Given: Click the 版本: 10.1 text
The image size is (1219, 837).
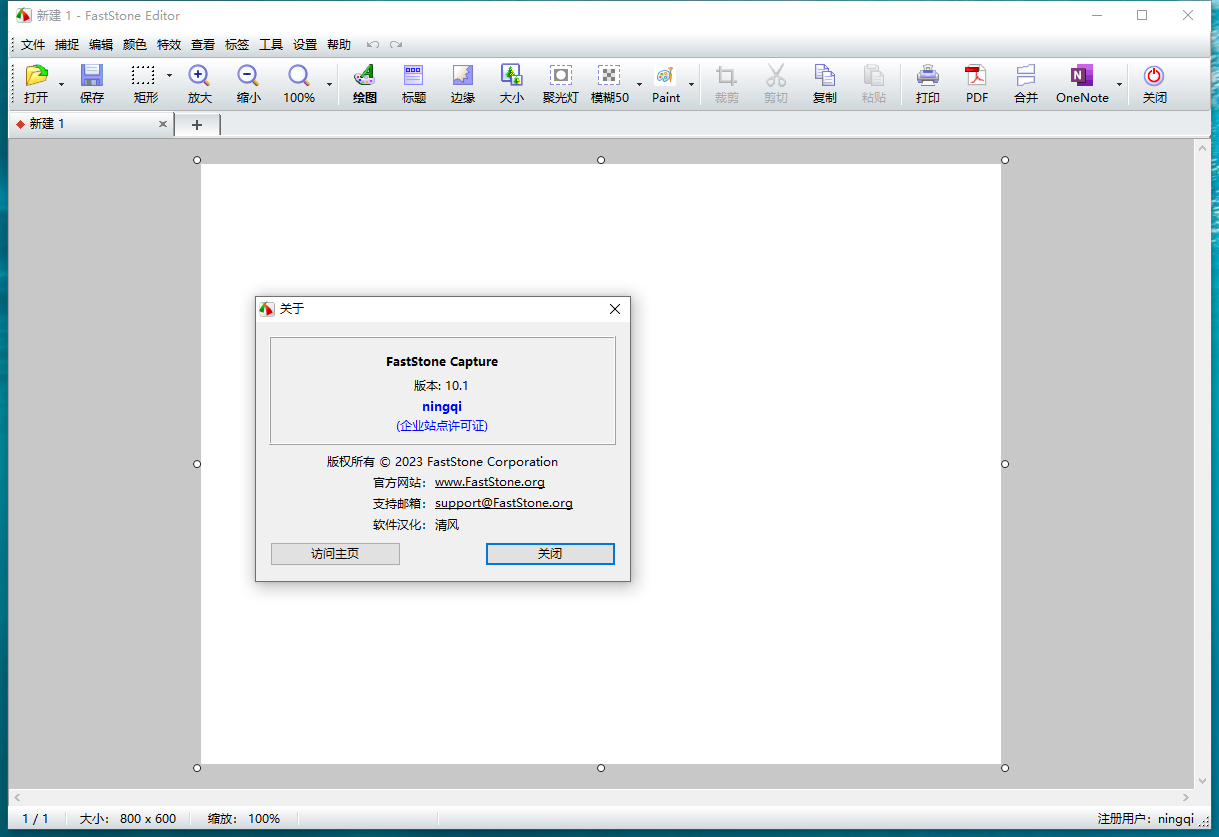Looking at the screenshot, I should (x=441, y=385).
